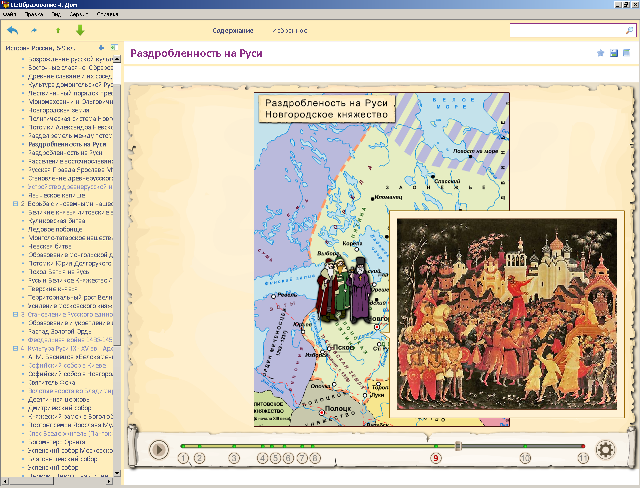Open Софийский собор в Киеве tree item
The height and width of the screenshot is (488, 640).
67,366
